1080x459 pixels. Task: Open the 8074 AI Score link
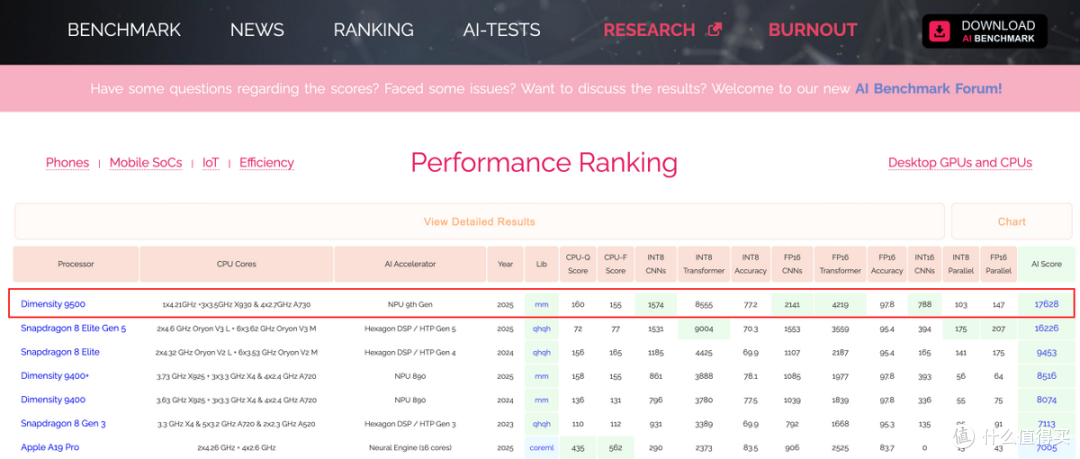(x=1046, y=399)
